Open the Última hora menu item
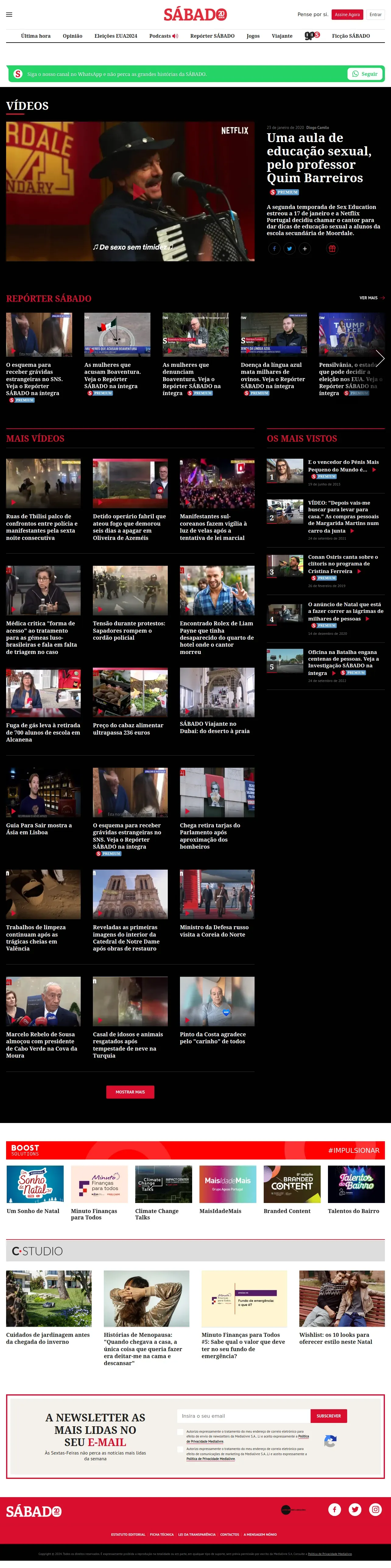The width and height of the screenshot is (391, 1568). click(36, 36)
